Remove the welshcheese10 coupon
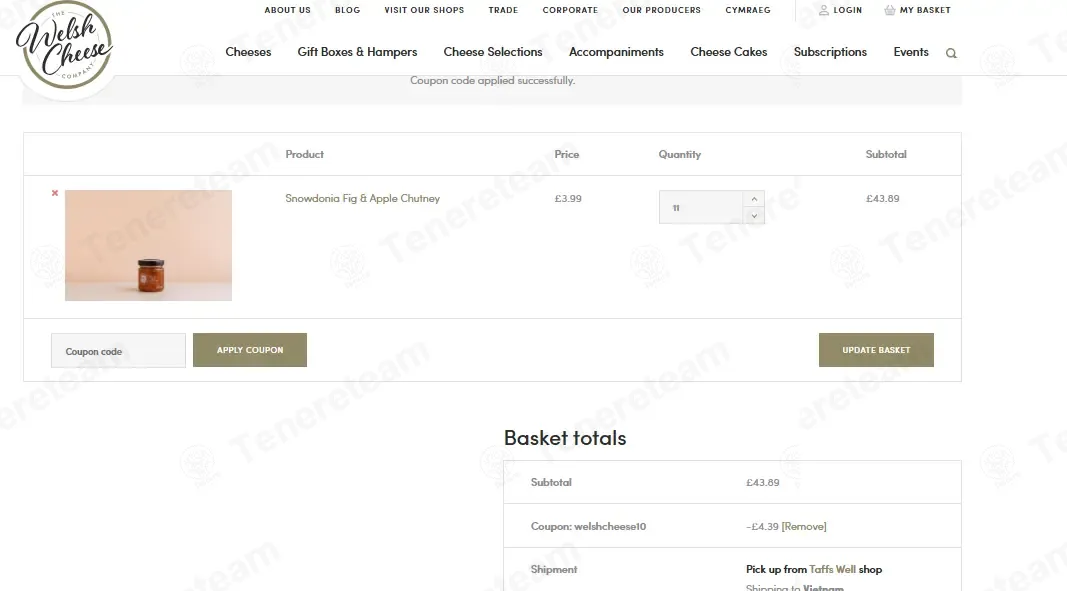The height and width of the screenshot is (591, 1067). tap(804, 526)
